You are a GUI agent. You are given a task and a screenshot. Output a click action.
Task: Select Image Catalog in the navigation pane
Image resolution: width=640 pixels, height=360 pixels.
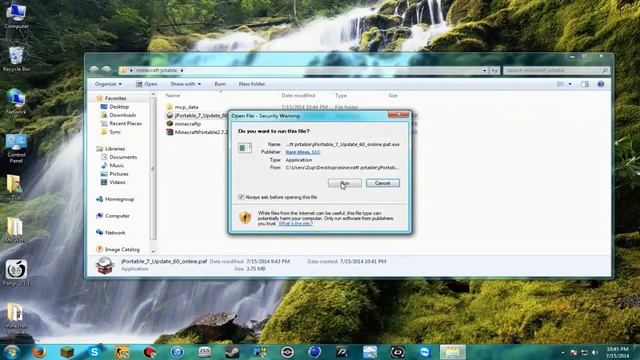tap(122, 249)
